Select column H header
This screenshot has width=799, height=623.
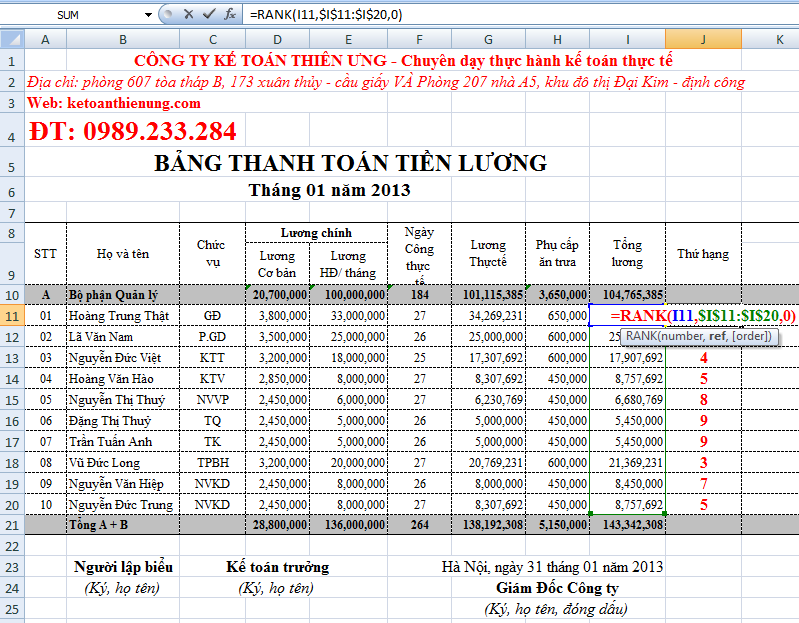click(557, 39)
